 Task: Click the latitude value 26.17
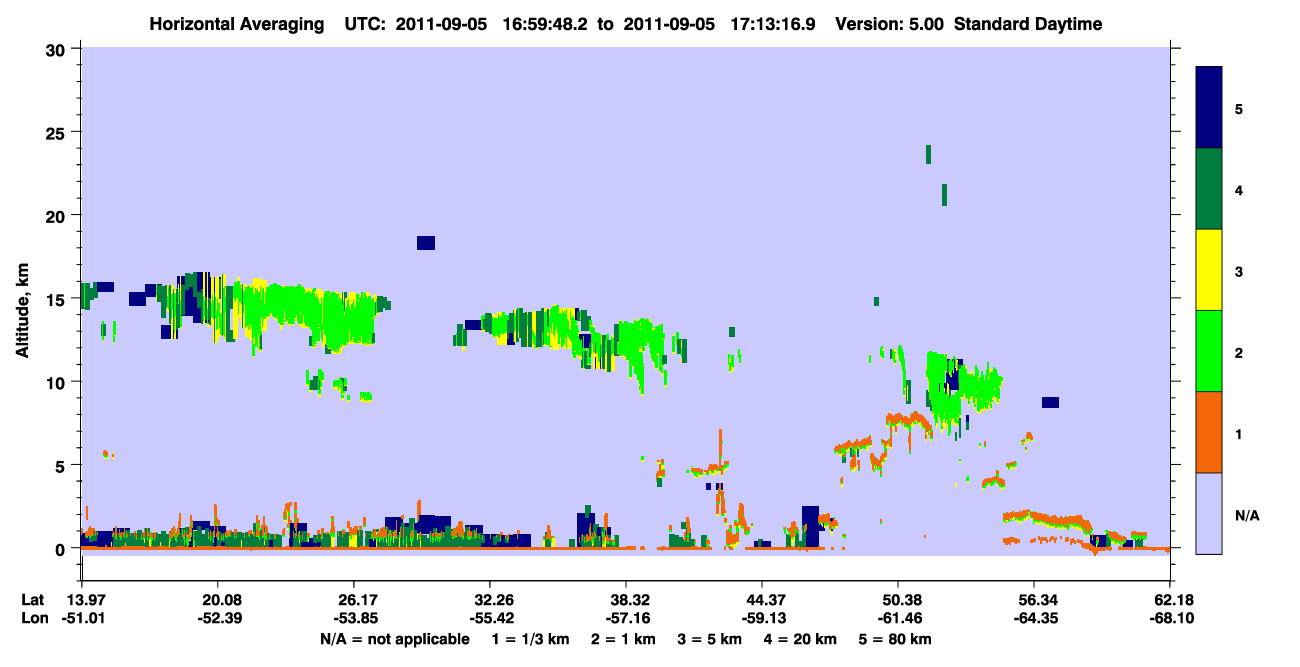(x=353, y=600)
